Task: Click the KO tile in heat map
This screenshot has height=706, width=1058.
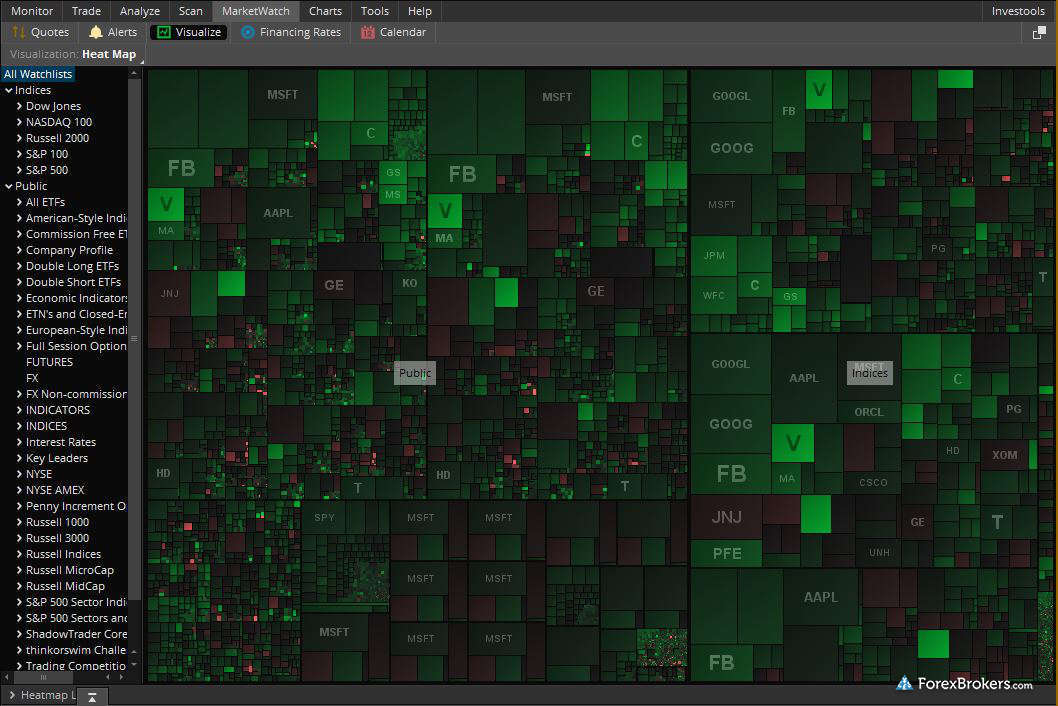Action: point(410,283)
